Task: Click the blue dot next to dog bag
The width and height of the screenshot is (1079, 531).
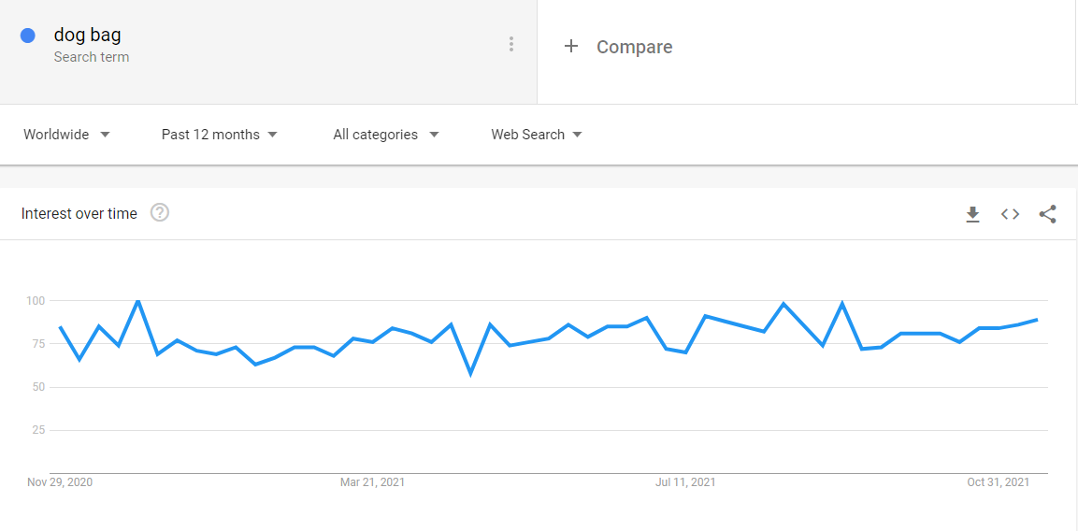Action: pyautogui.click(x=28, y=36)
